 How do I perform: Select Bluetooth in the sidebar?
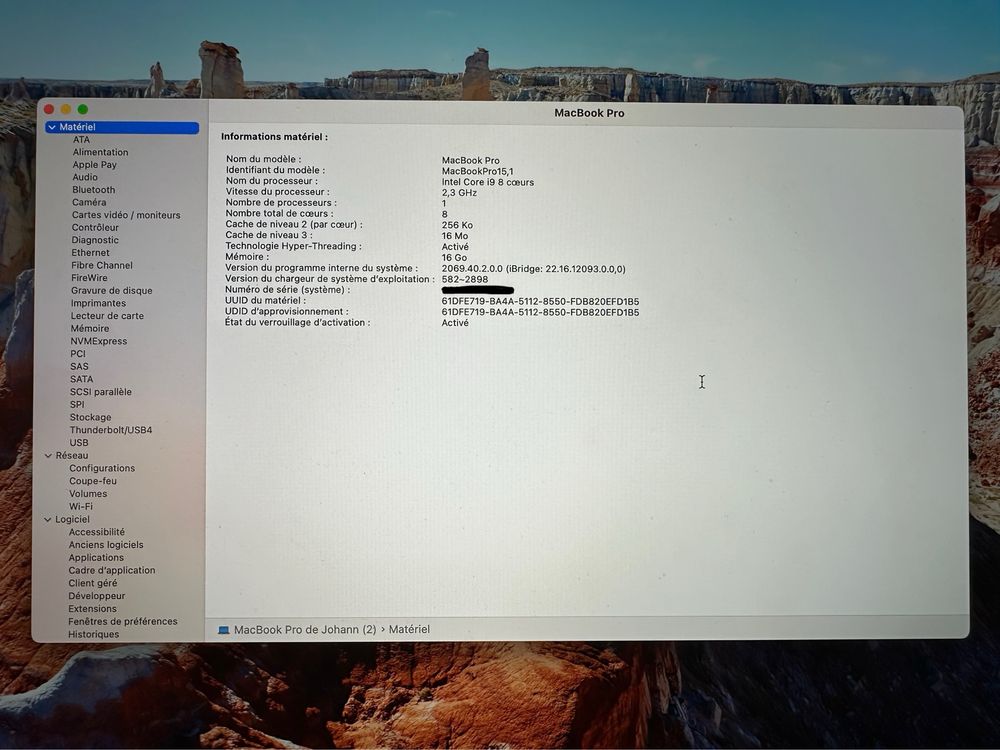pyautogui.click(x=94, y=190)
